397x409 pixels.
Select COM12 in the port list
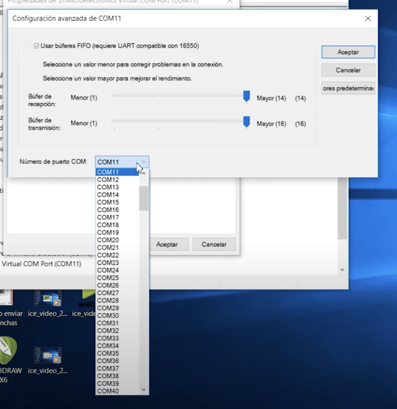coord(117,180)
